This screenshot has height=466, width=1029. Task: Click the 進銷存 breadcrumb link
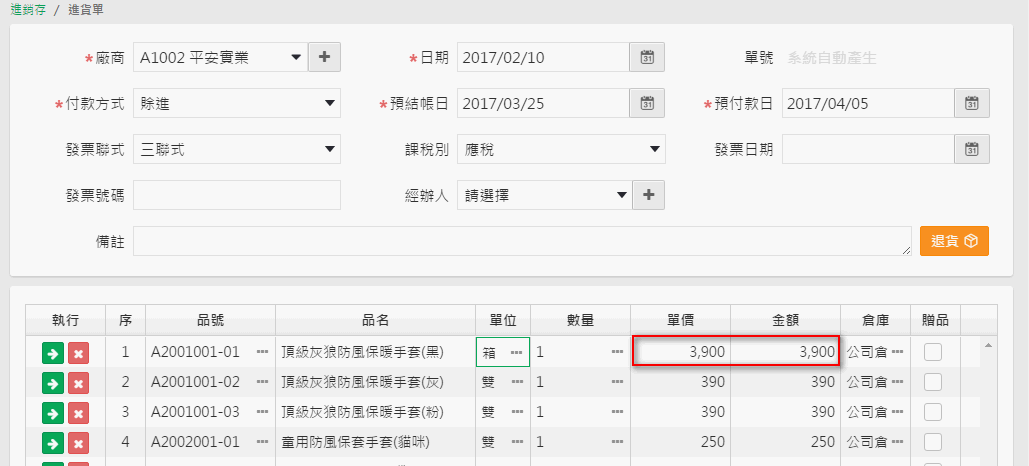coord(28,10)
